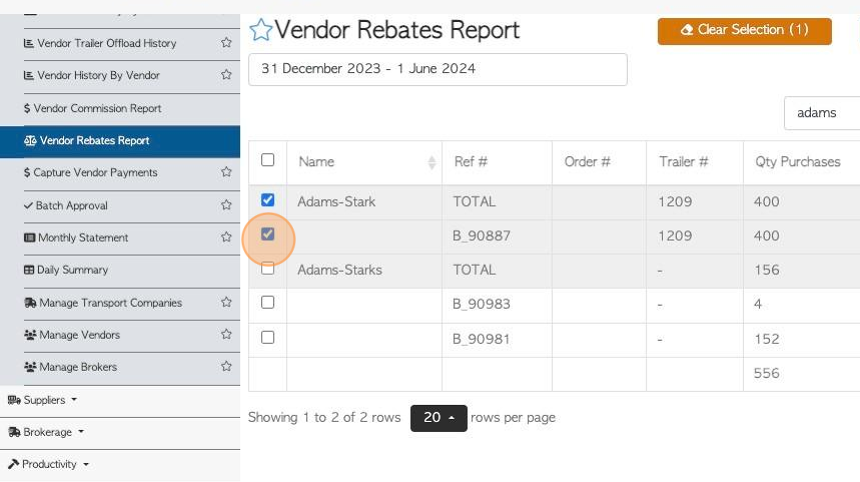The height and width of the screenshot is (482, 860).
Task: Expand the Productivity menu section
Action: tap(49, 464)
